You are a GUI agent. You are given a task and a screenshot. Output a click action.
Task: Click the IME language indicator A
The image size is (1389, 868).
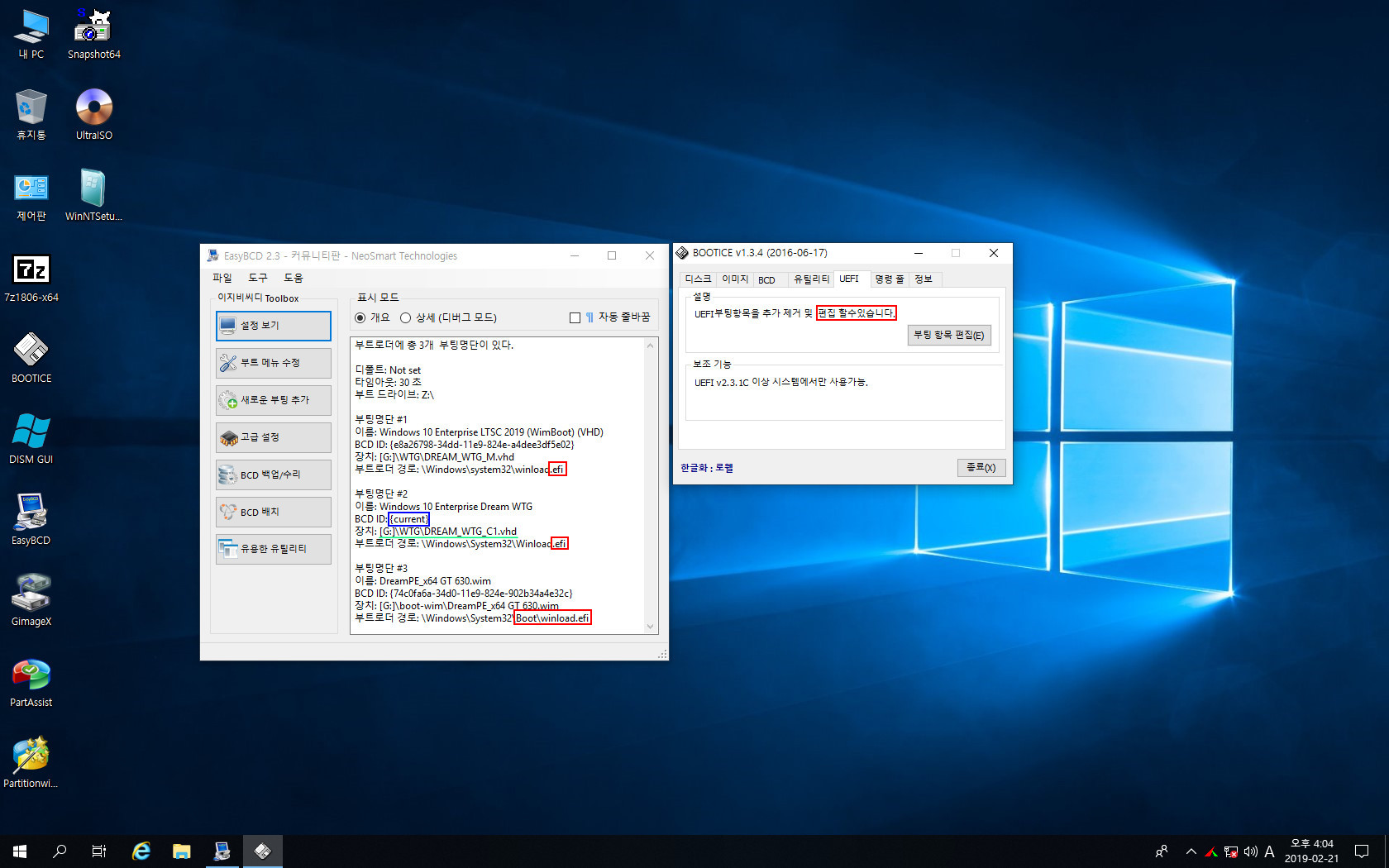pos(1269,851)
